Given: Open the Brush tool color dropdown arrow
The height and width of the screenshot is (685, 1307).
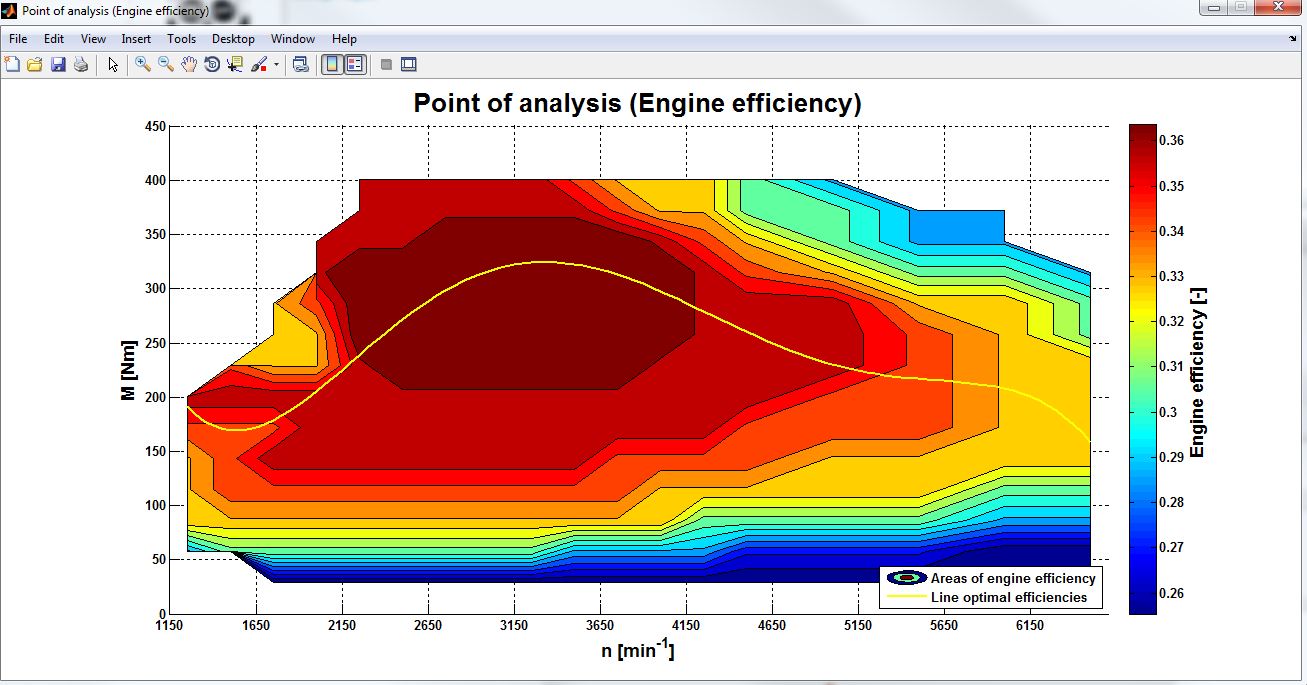Looking at the screenshot, I should pyautogui.click(x=276, y=64).
